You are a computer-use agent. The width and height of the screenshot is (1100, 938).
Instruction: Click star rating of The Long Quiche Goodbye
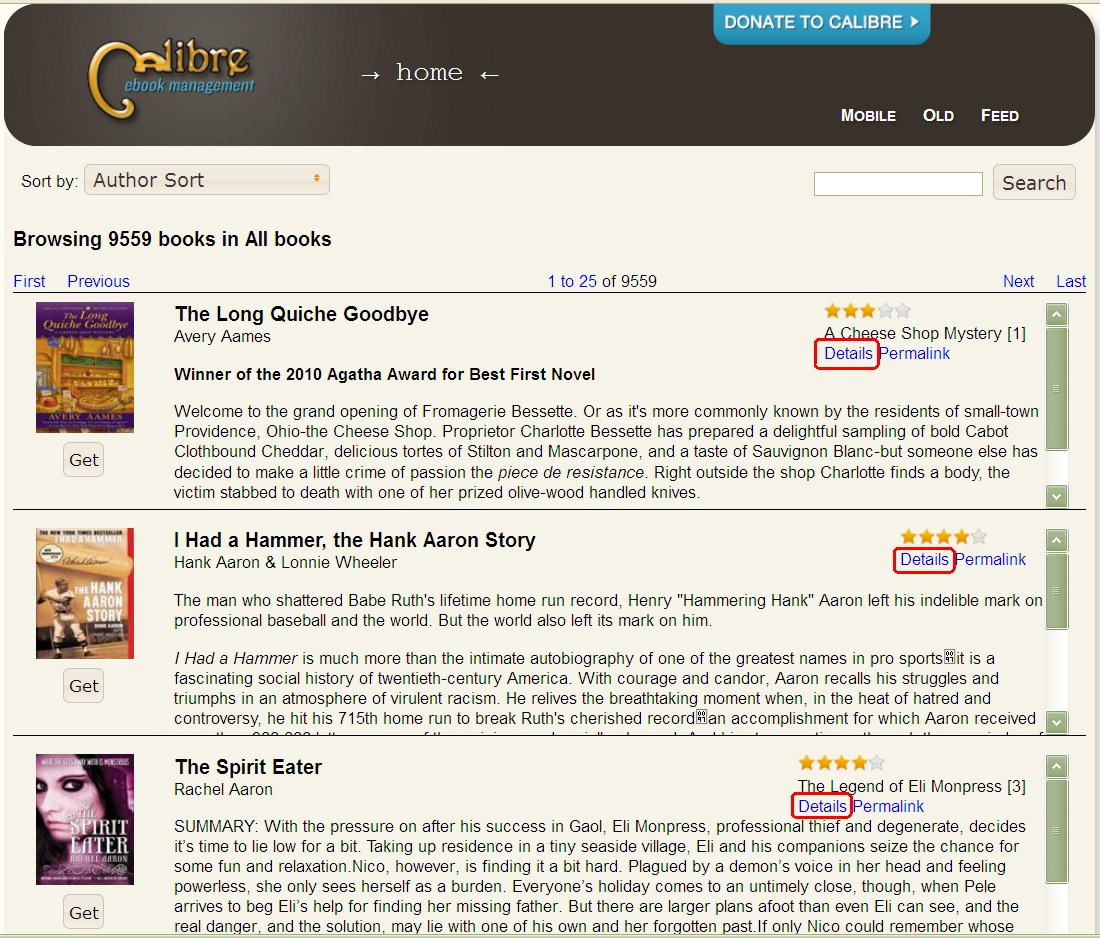pos(867,311)
